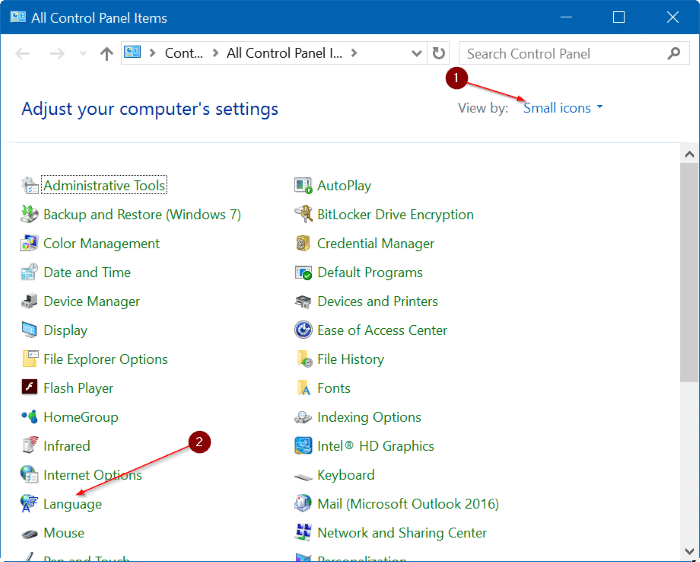Click the Date and Time calendar icon

[30, 272]
